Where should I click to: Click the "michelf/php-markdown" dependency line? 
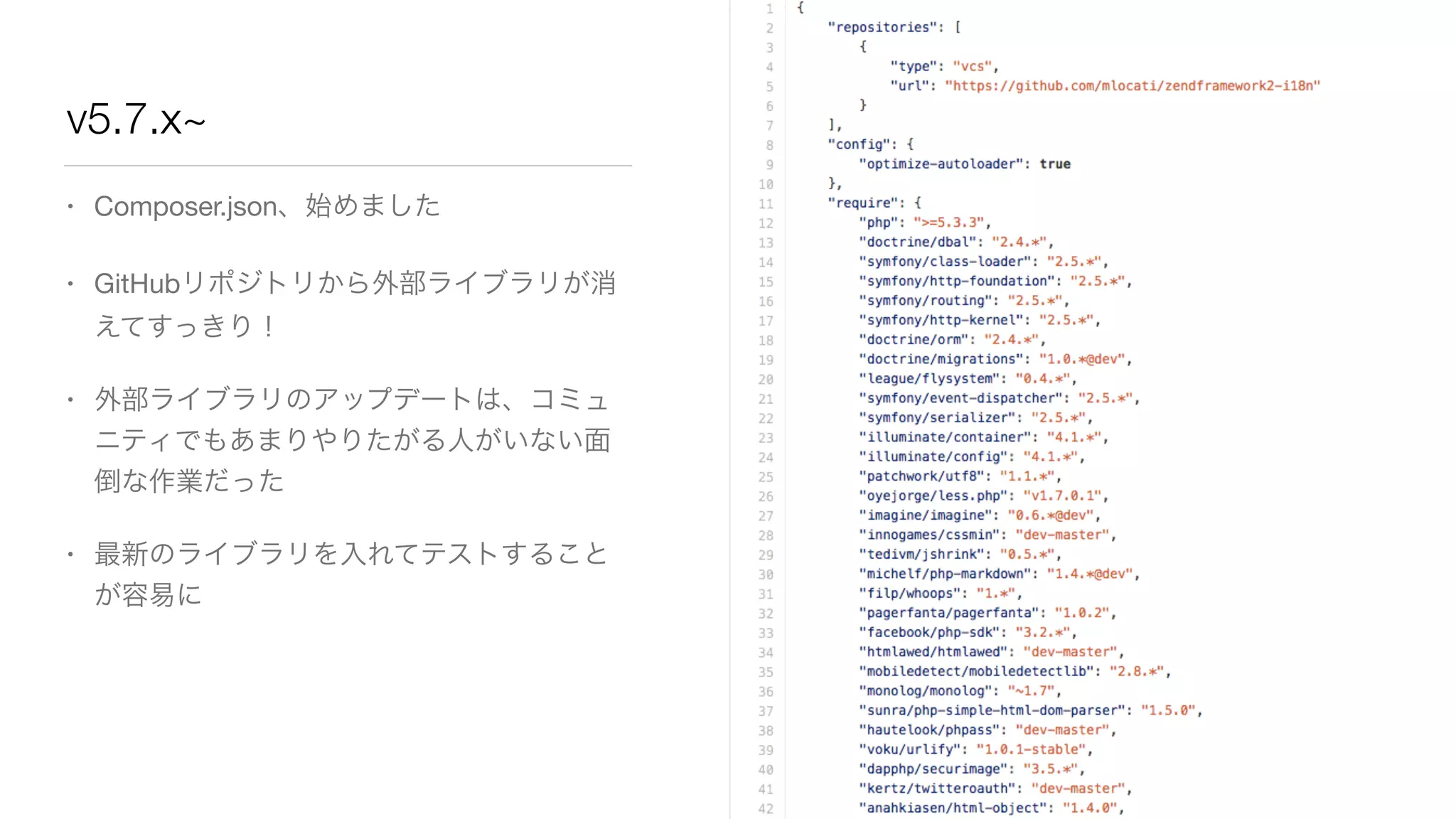pyautogui.click(x=999, y=574)
